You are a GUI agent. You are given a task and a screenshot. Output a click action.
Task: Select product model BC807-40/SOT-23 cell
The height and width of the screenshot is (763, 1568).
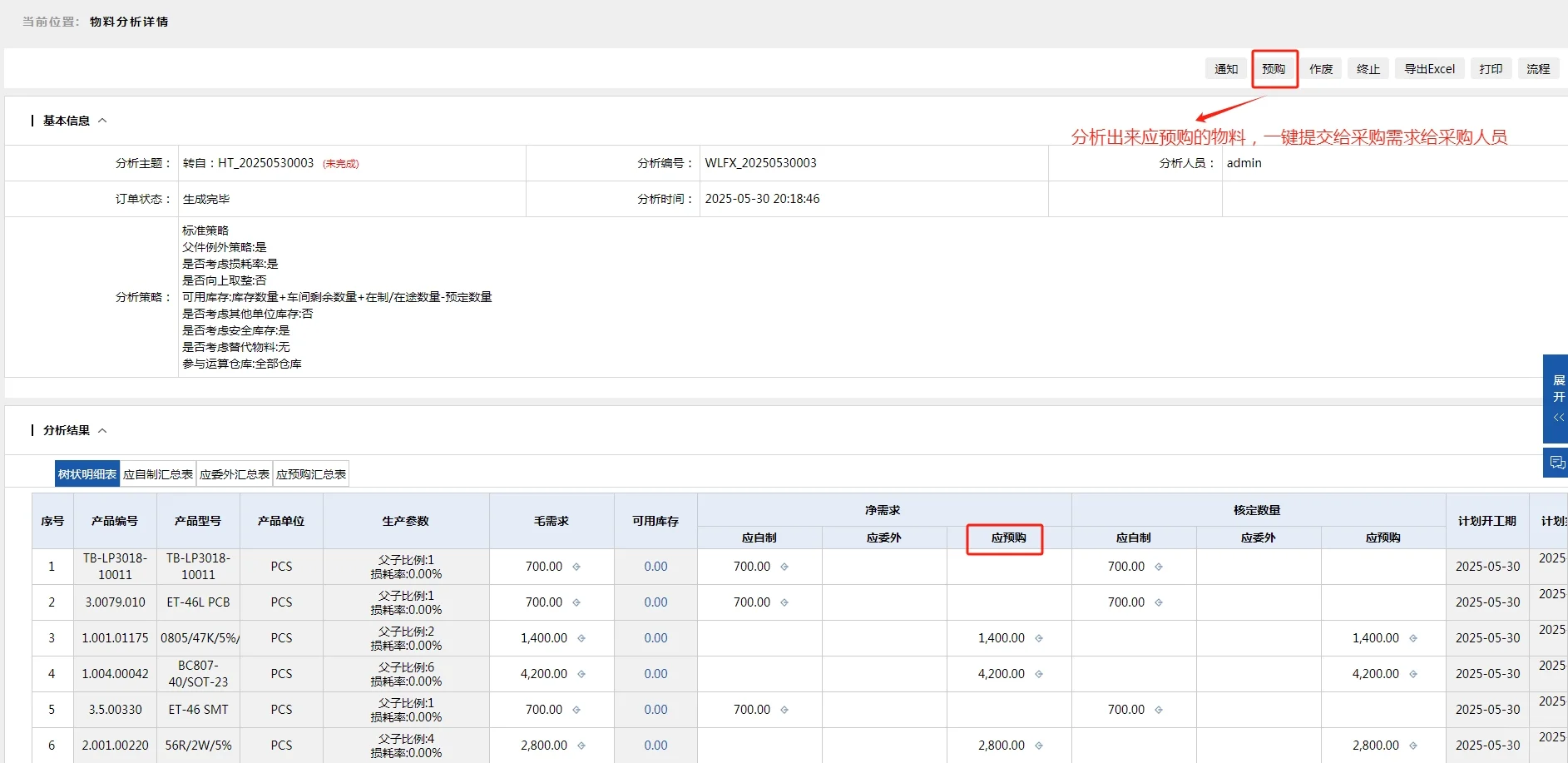(x=198, y=674)
